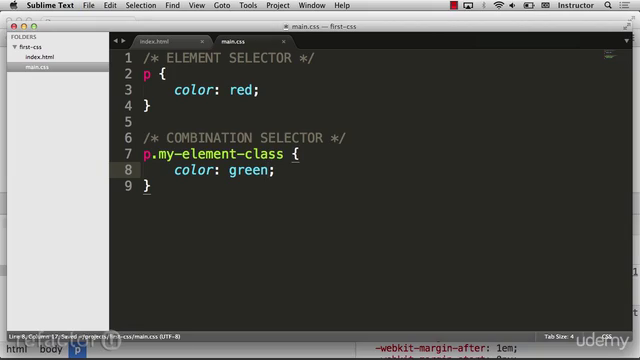
Task: Click the battery status icon
Action: (529, 5)
